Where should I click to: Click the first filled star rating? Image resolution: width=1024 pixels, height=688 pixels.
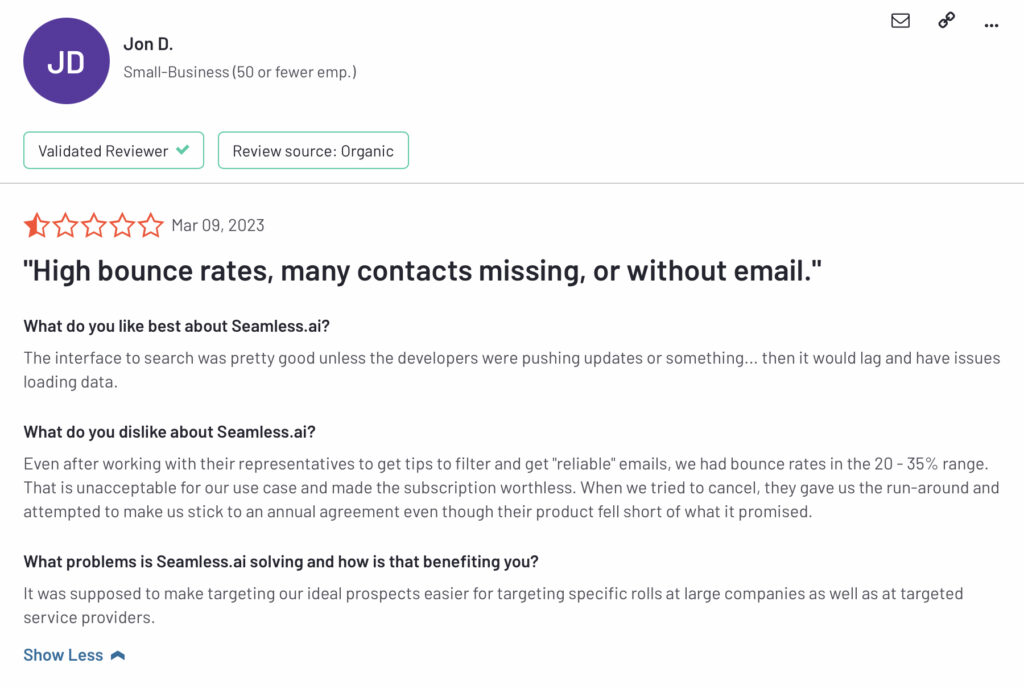[x=37, y=225]
